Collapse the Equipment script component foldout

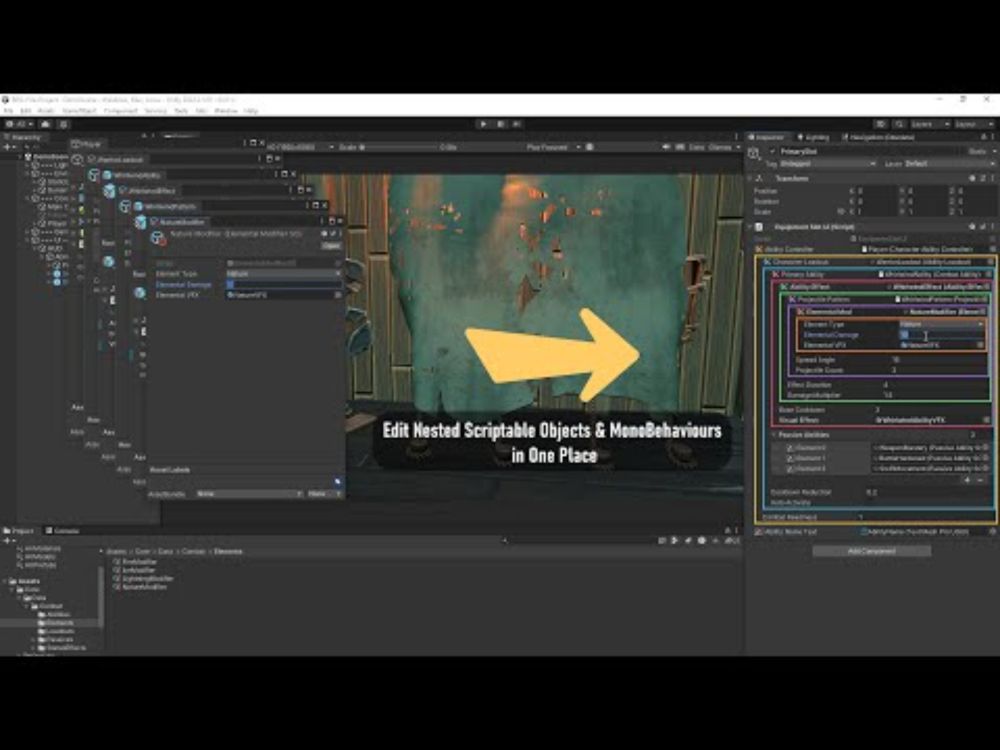[x=751, y=226]
